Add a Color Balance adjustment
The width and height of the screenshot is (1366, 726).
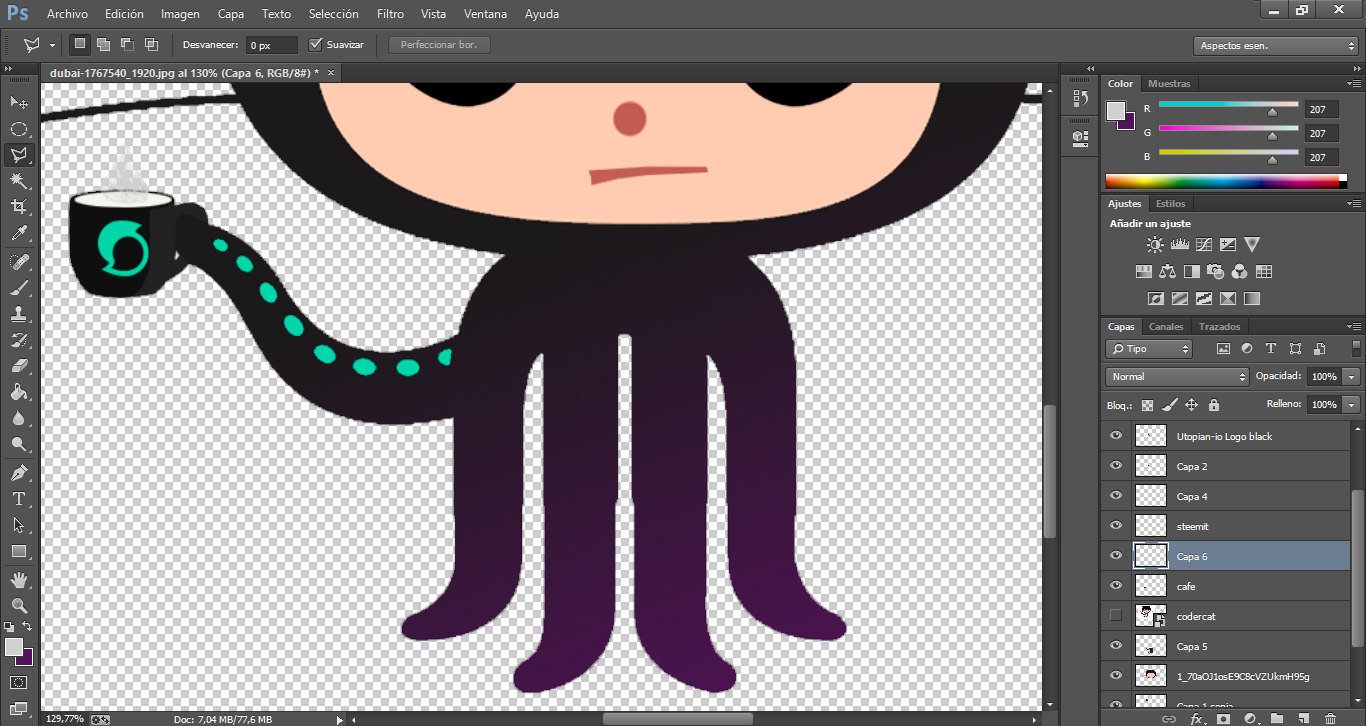(x=1168, y=271)
